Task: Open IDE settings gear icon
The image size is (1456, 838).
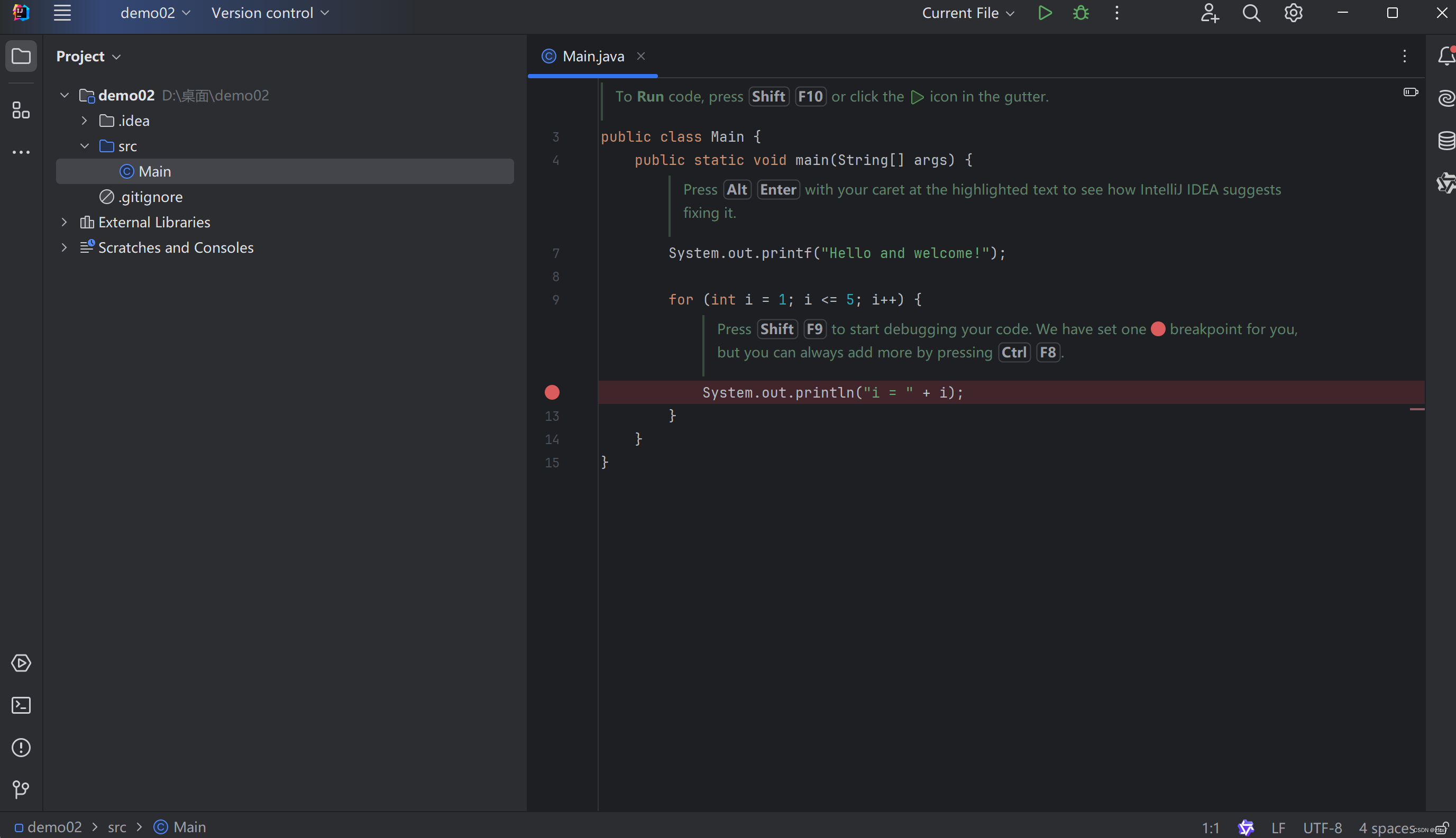Action: point(1293,13)
